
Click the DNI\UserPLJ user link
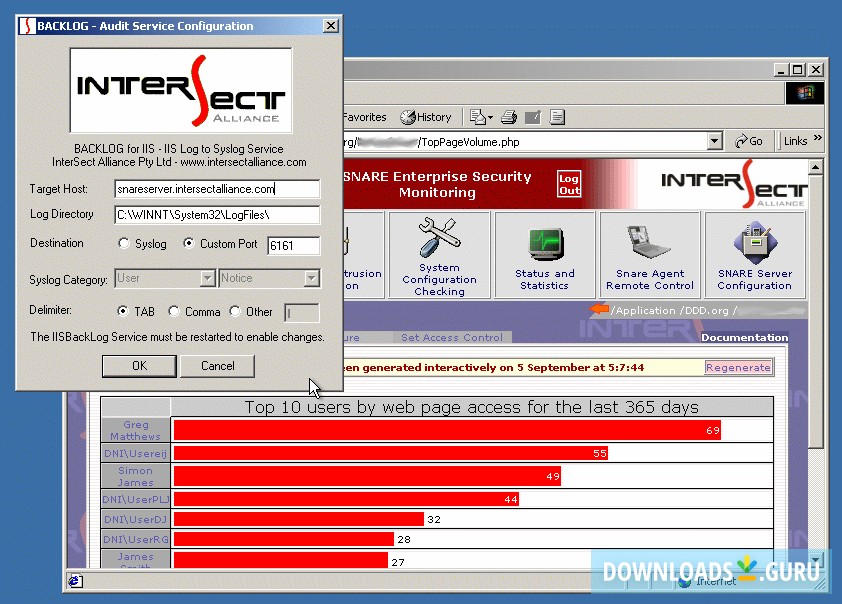[x=135, y=499]
